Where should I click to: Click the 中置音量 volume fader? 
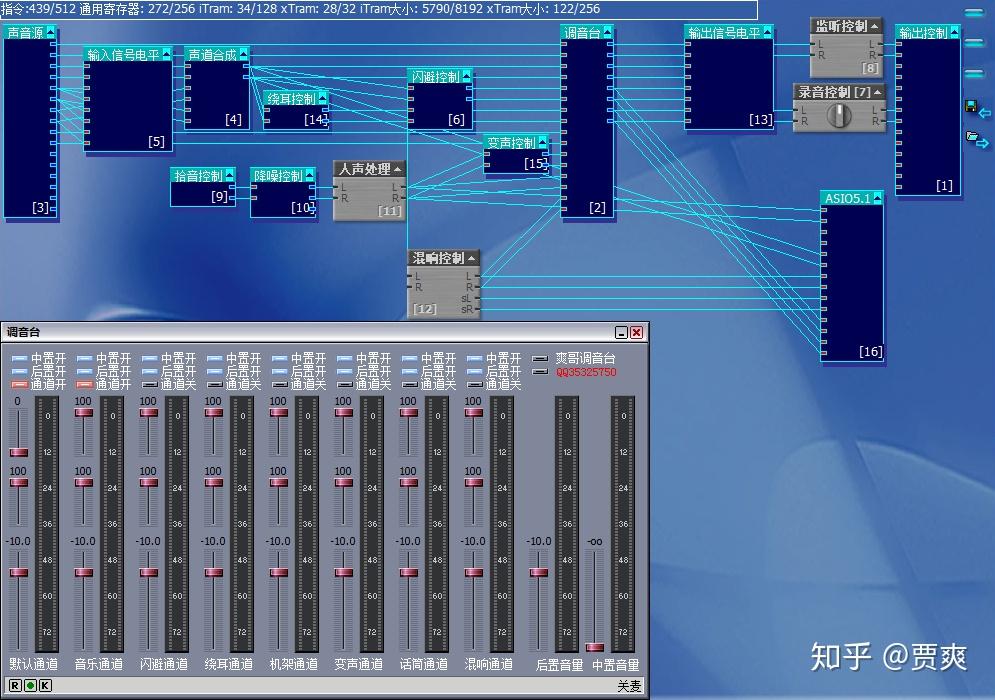click(x=595, y=648)
